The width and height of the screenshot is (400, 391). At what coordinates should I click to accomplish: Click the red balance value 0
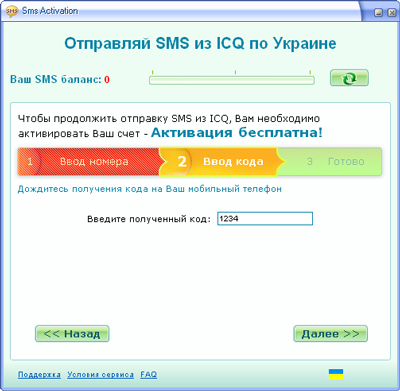point(107,80)
